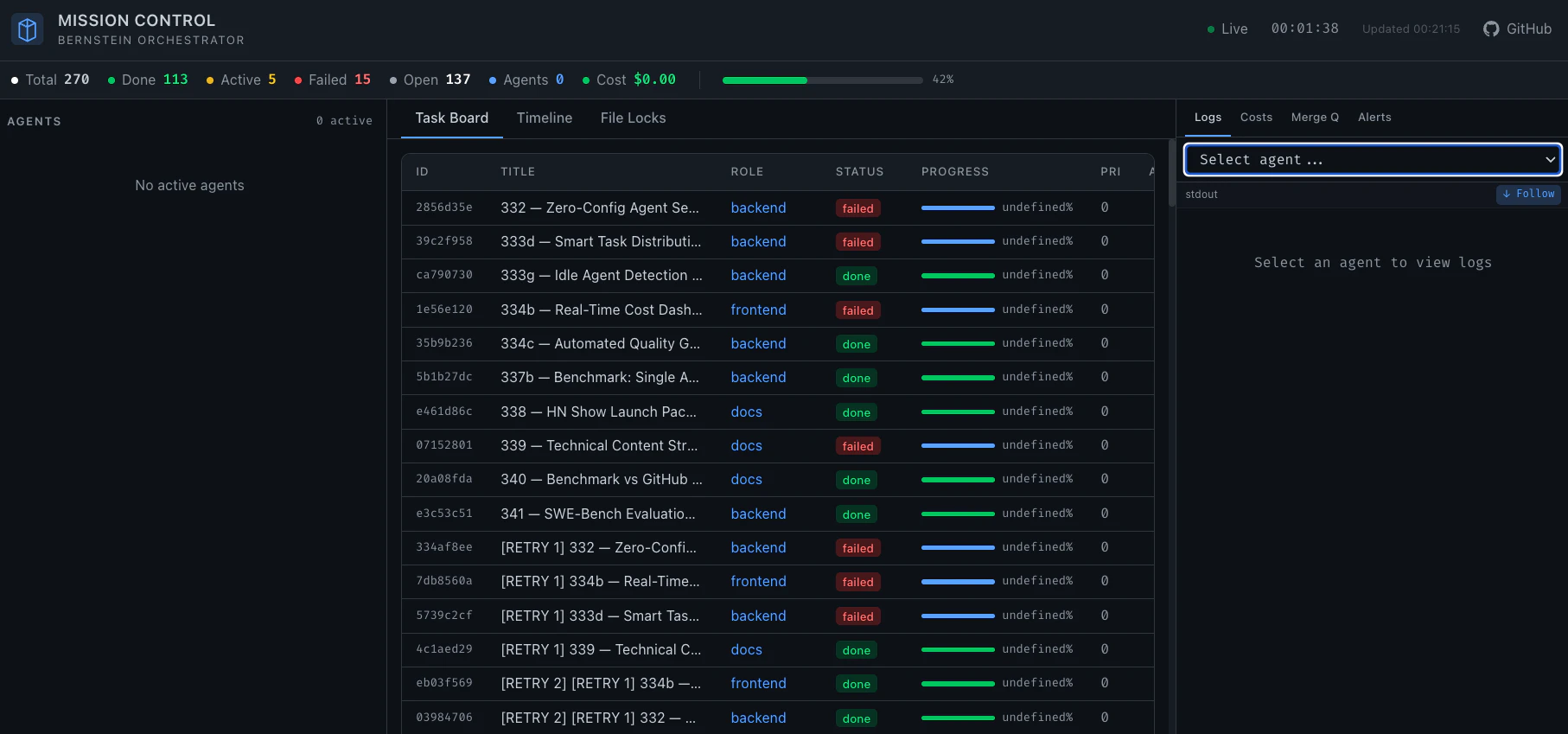Screen dimensions: 1568x734
Task: Click the done badge for task ca790730
Action: coord(856,276)
